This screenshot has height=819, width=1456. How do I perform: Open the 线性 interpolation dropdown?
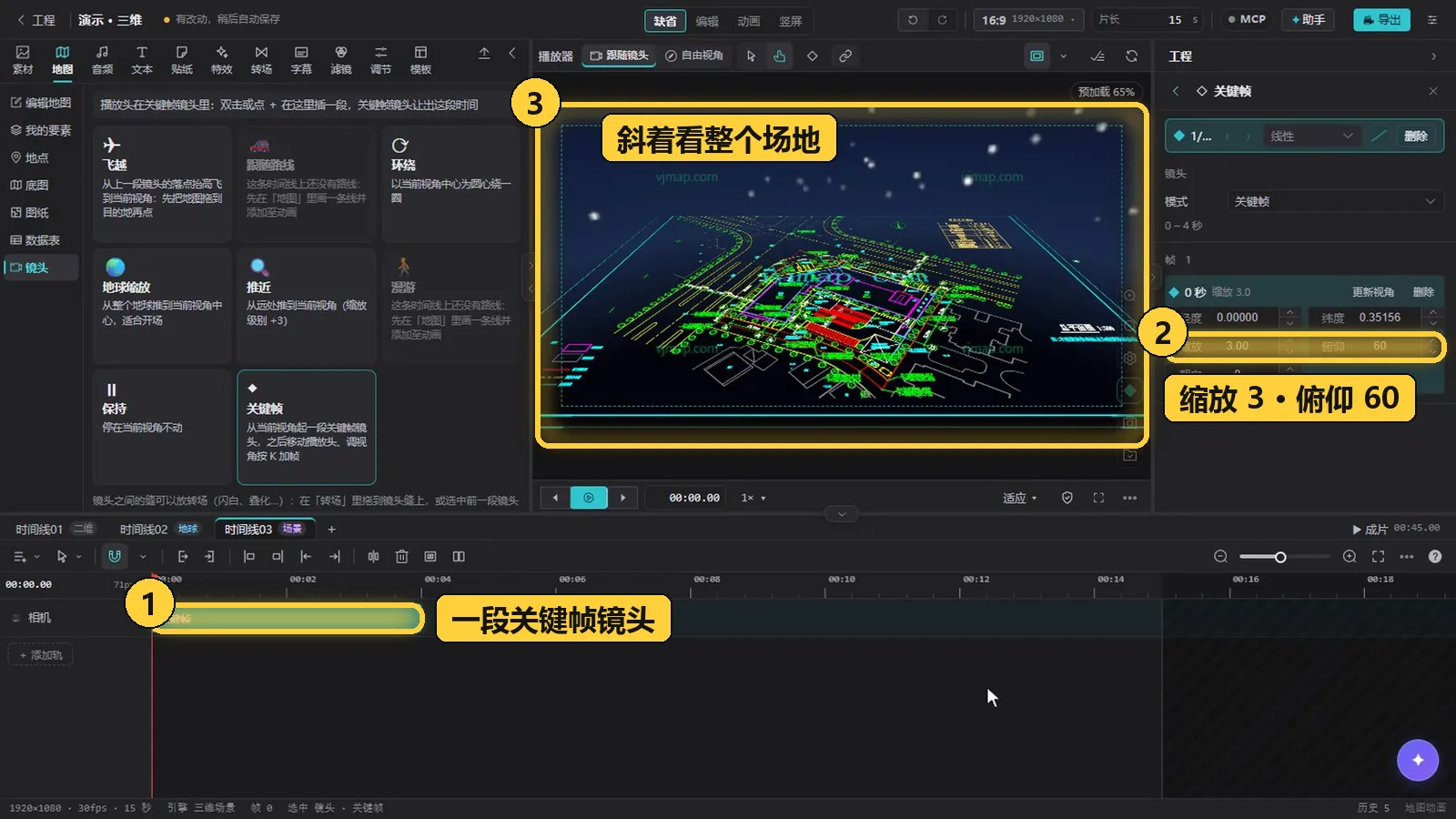click(x=1311, y=136)
